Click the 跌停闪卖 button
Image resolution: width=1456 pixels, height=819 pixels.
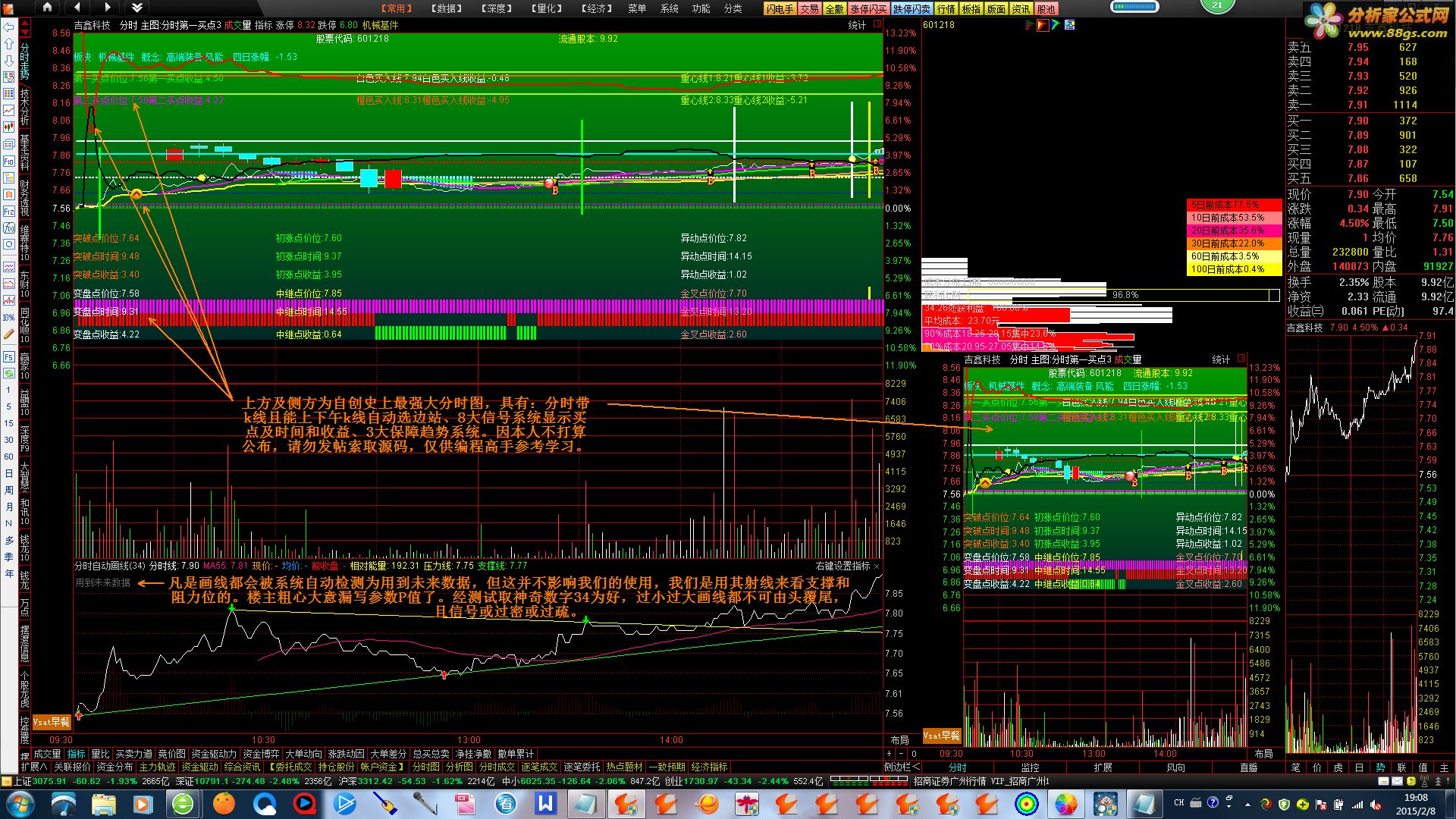tap(912, 9)
